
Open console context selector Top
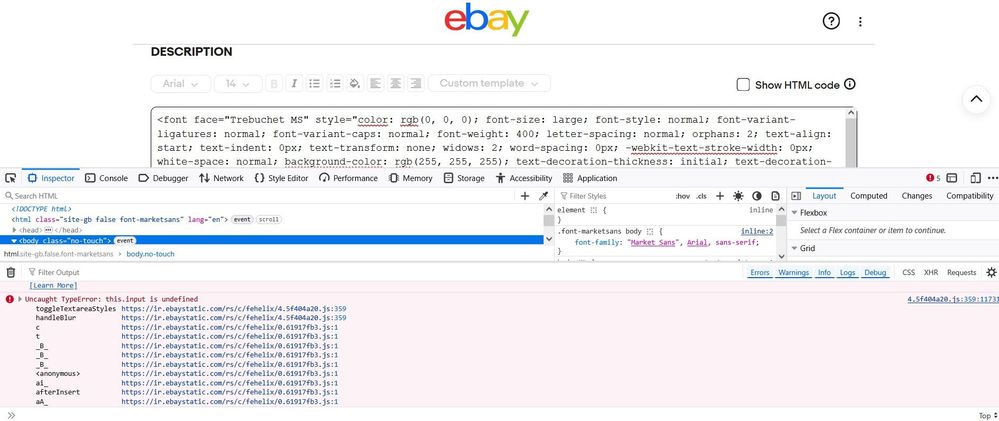pos(988,415)
